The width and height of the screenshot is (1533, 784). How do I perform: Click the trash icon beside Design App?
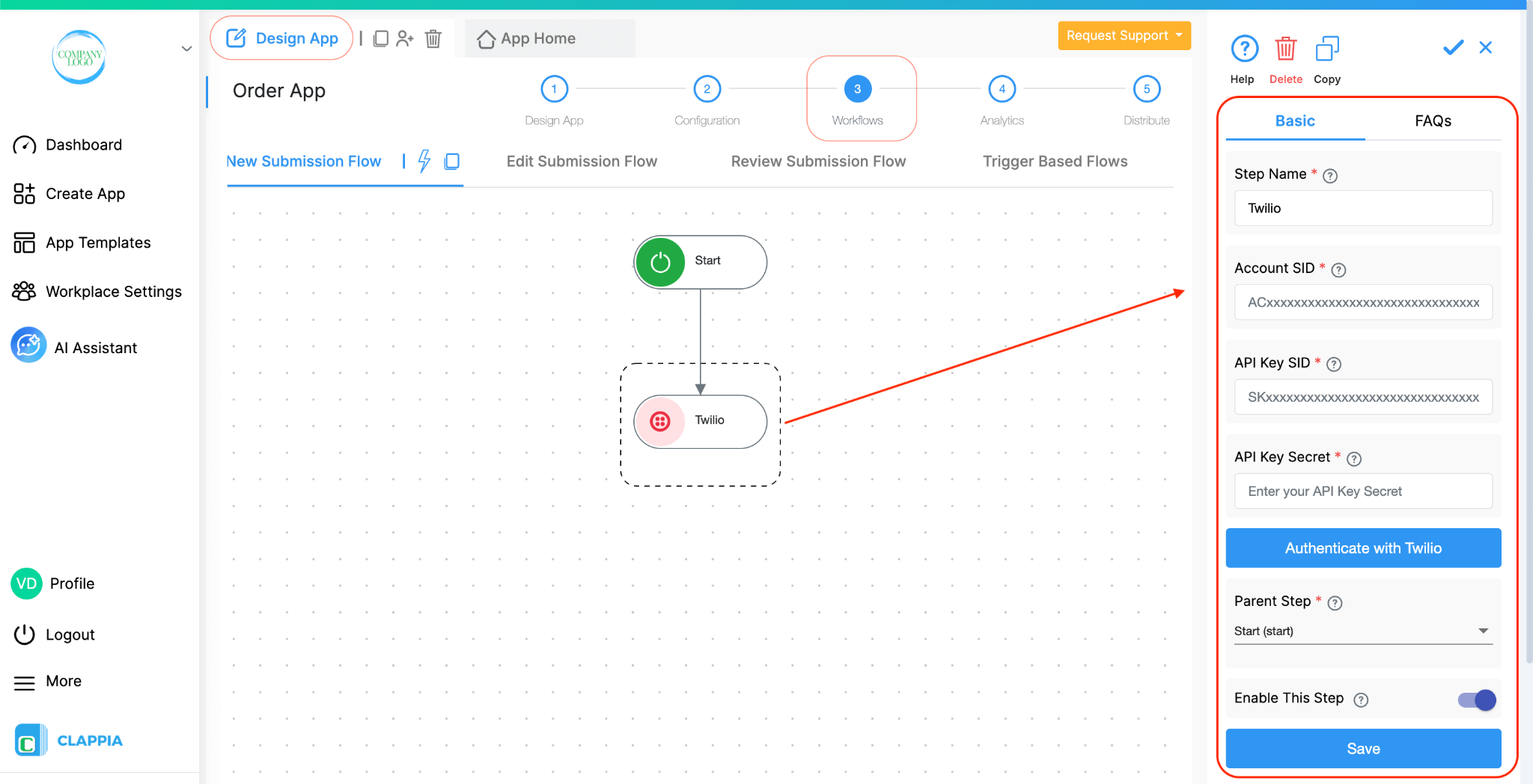tap(433, 38)
